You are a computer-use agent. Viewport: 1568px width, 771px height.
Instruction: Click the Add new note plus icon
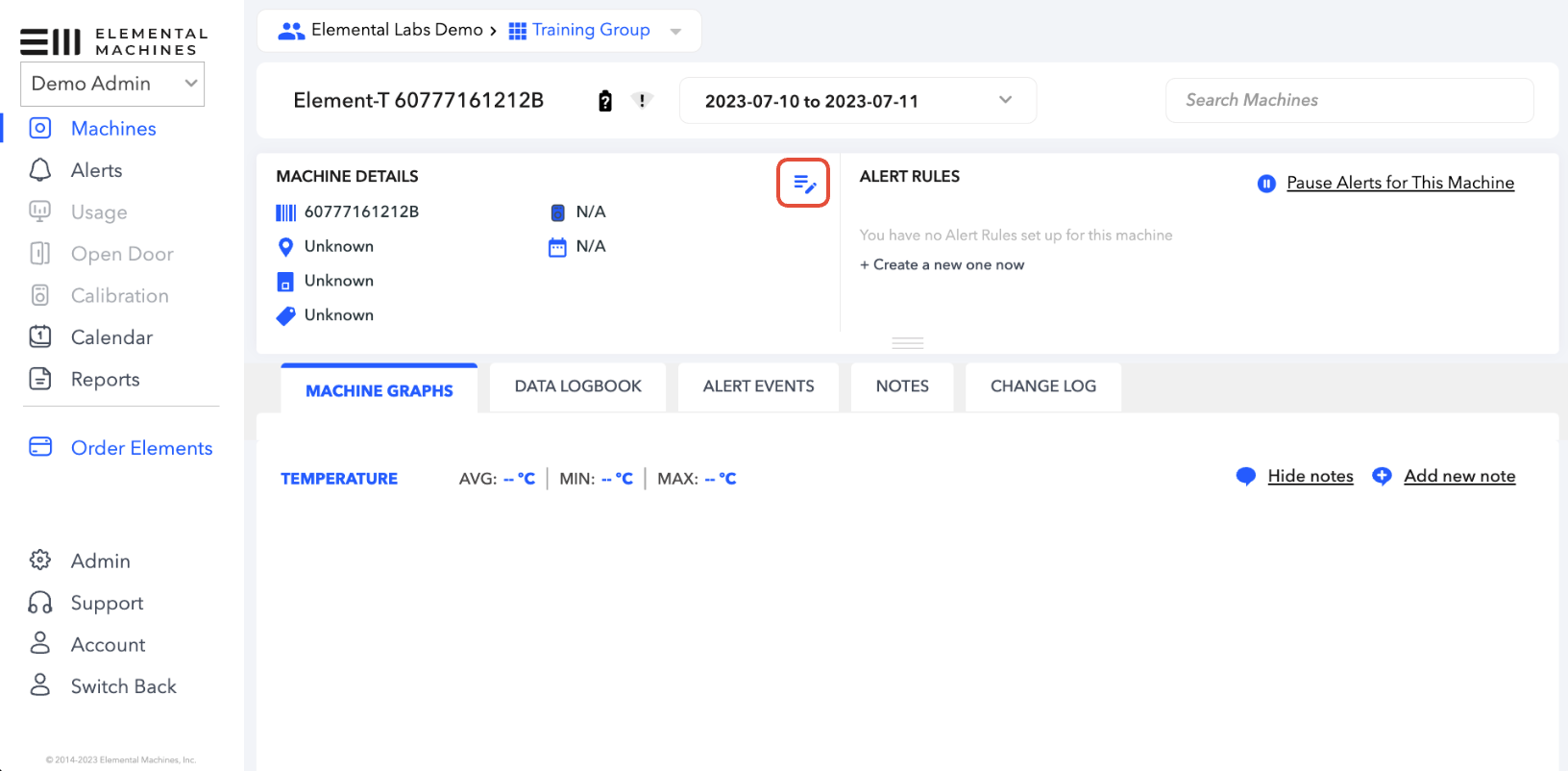click(1382, 476)
